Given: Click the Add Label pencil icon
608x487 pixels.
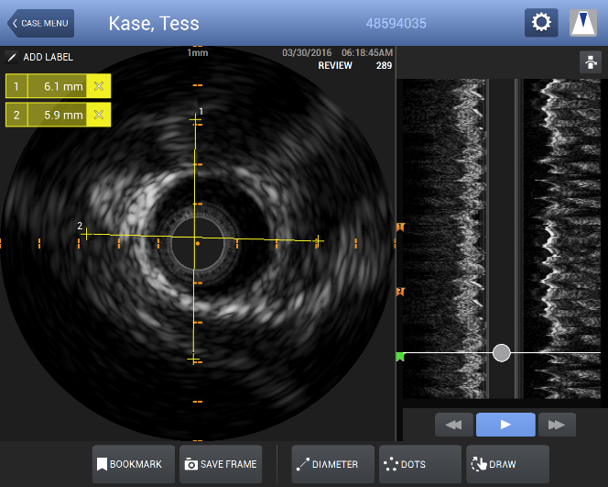Looking at the screenshot, I should pyautogui.click(x=12, y=57).
